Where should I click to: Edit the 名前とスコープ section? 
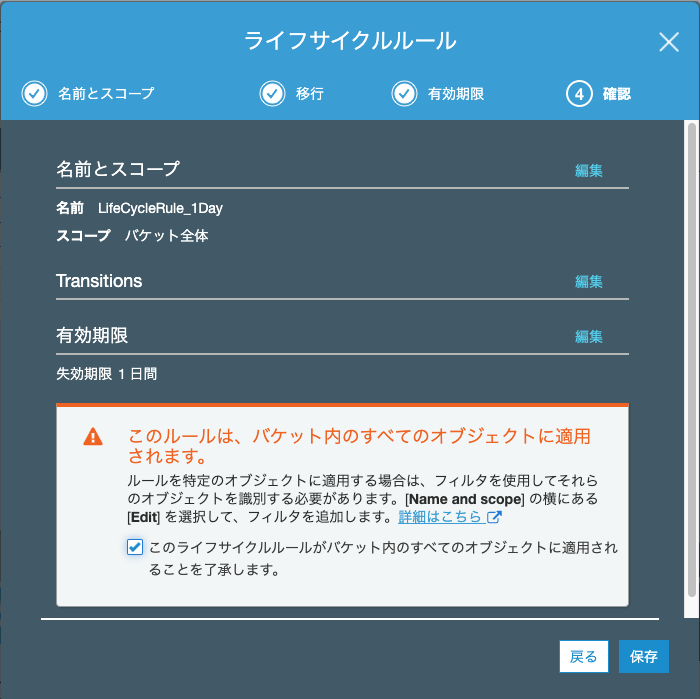[x=588, y=171]
